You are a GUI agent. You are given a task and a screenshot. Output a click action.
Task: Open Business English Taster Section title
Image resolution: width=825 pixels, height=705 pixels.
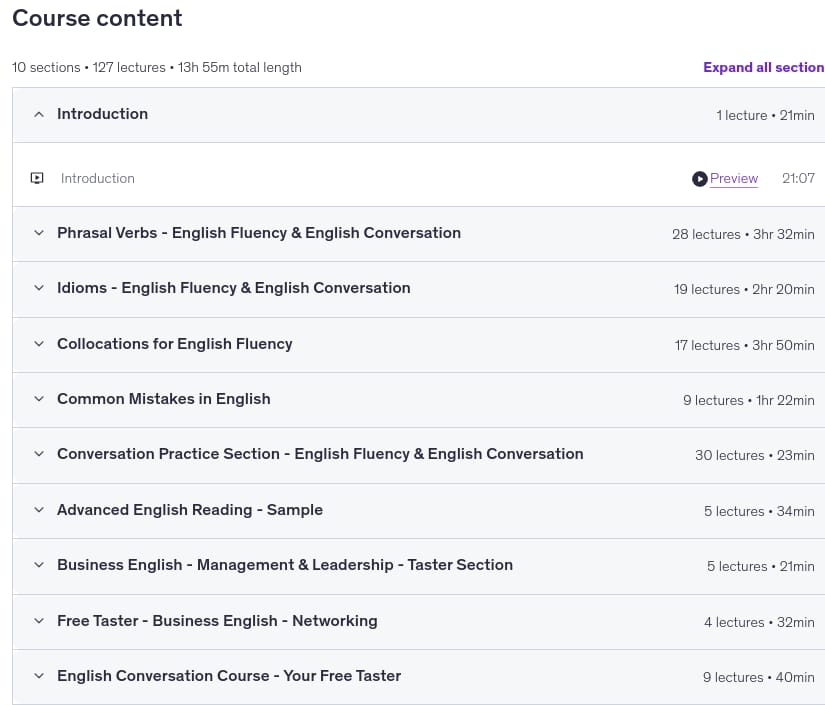click(285, 565)
